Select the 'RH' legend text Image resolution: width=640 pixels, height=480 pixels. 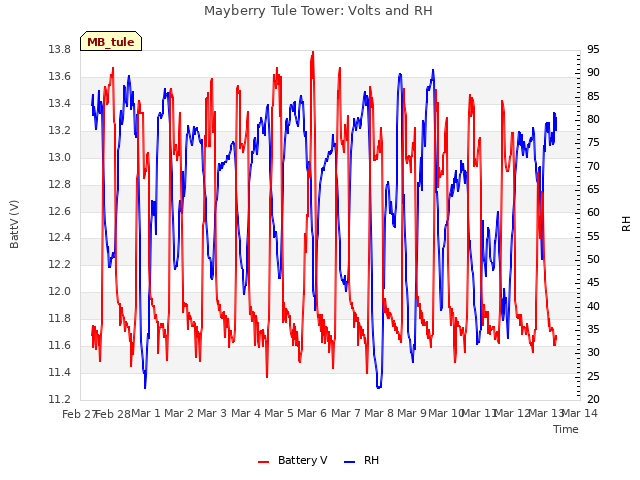[371, 460]
